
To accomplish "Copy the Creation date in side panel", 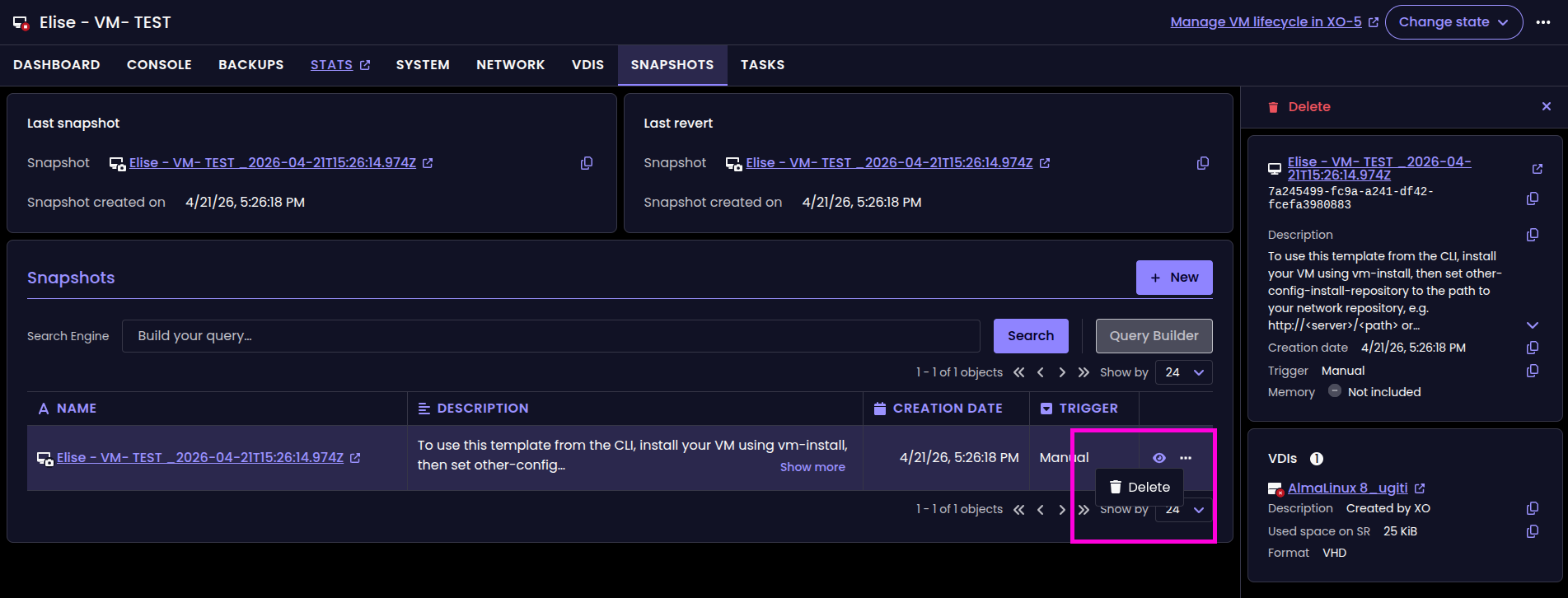I will click(x=1533, y=348).
